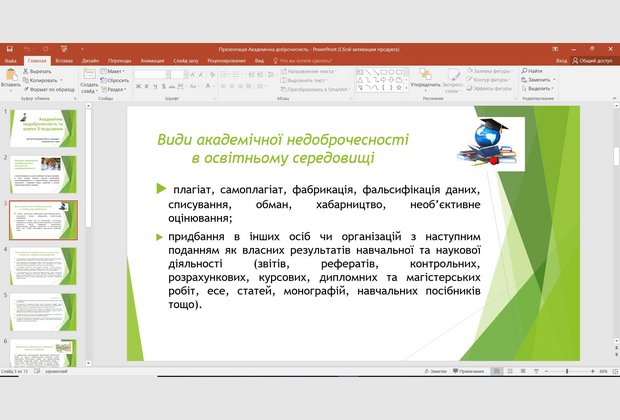The image size is (620, 420).
Task: Select the rectangle shape in shapes gallery
Action: [x=383, y=72]
